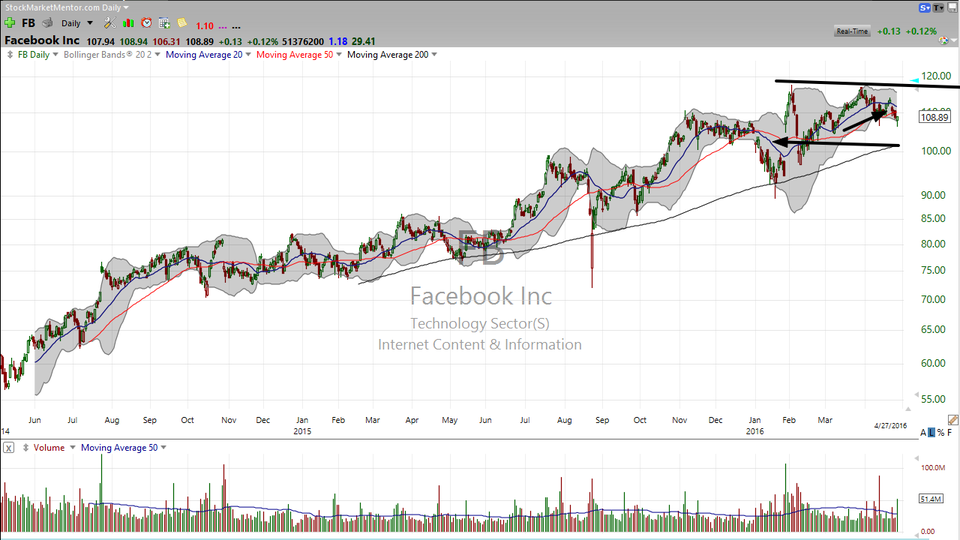Click the pencil drawing tool icon
The width and height of the screenshot is (960, 540).
tap(953, 420)
